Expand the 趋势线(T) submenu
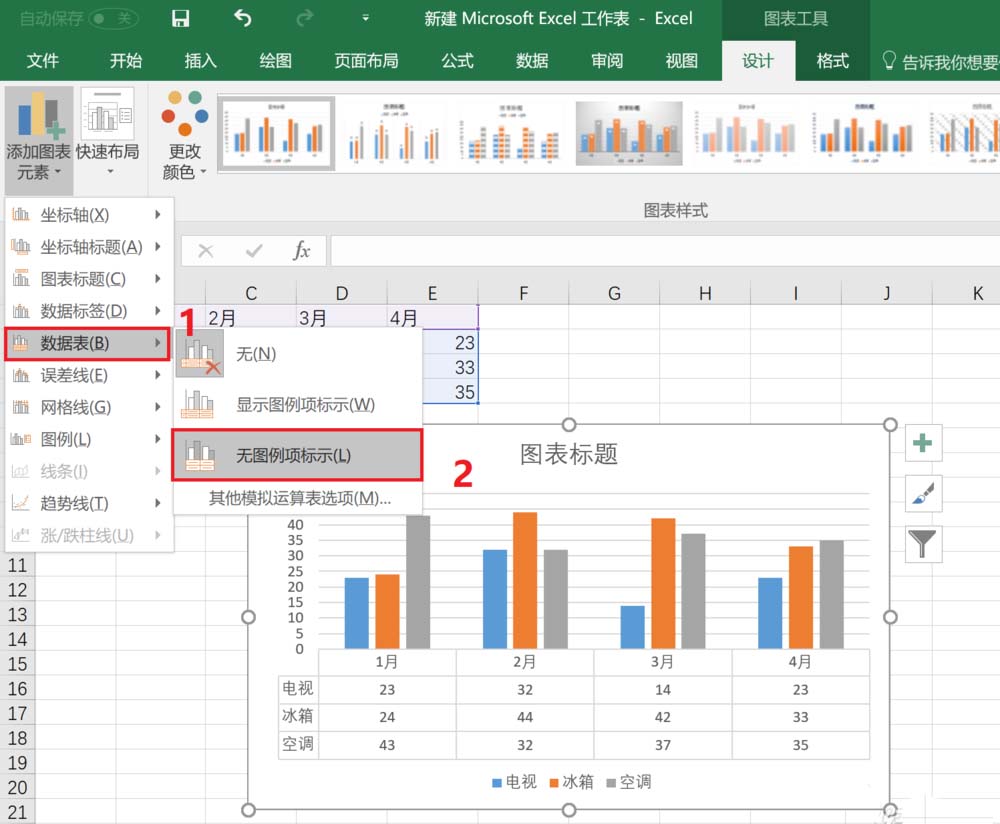 (x=89, y=503)
